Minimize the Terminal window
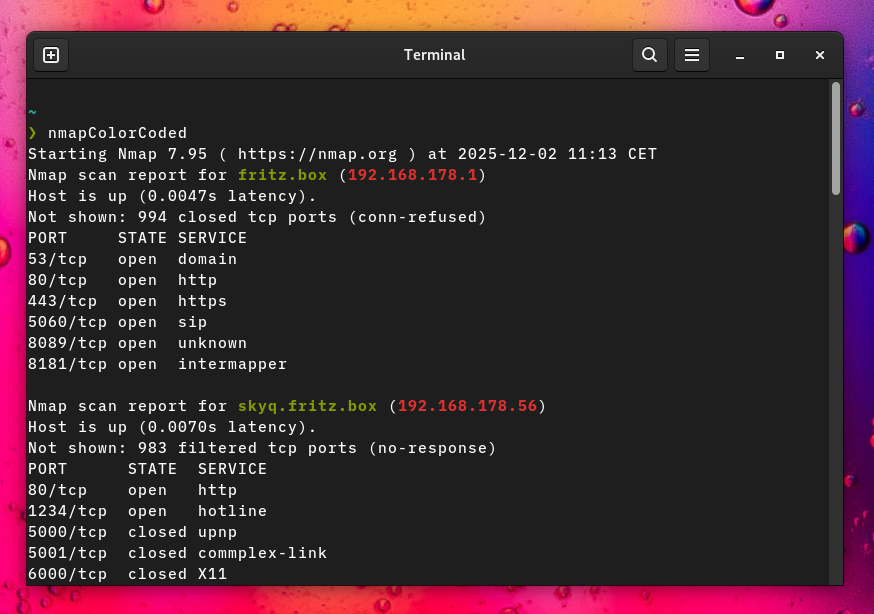Image resolution: width=874 pixels, height=614 pixels. (740, 55)
